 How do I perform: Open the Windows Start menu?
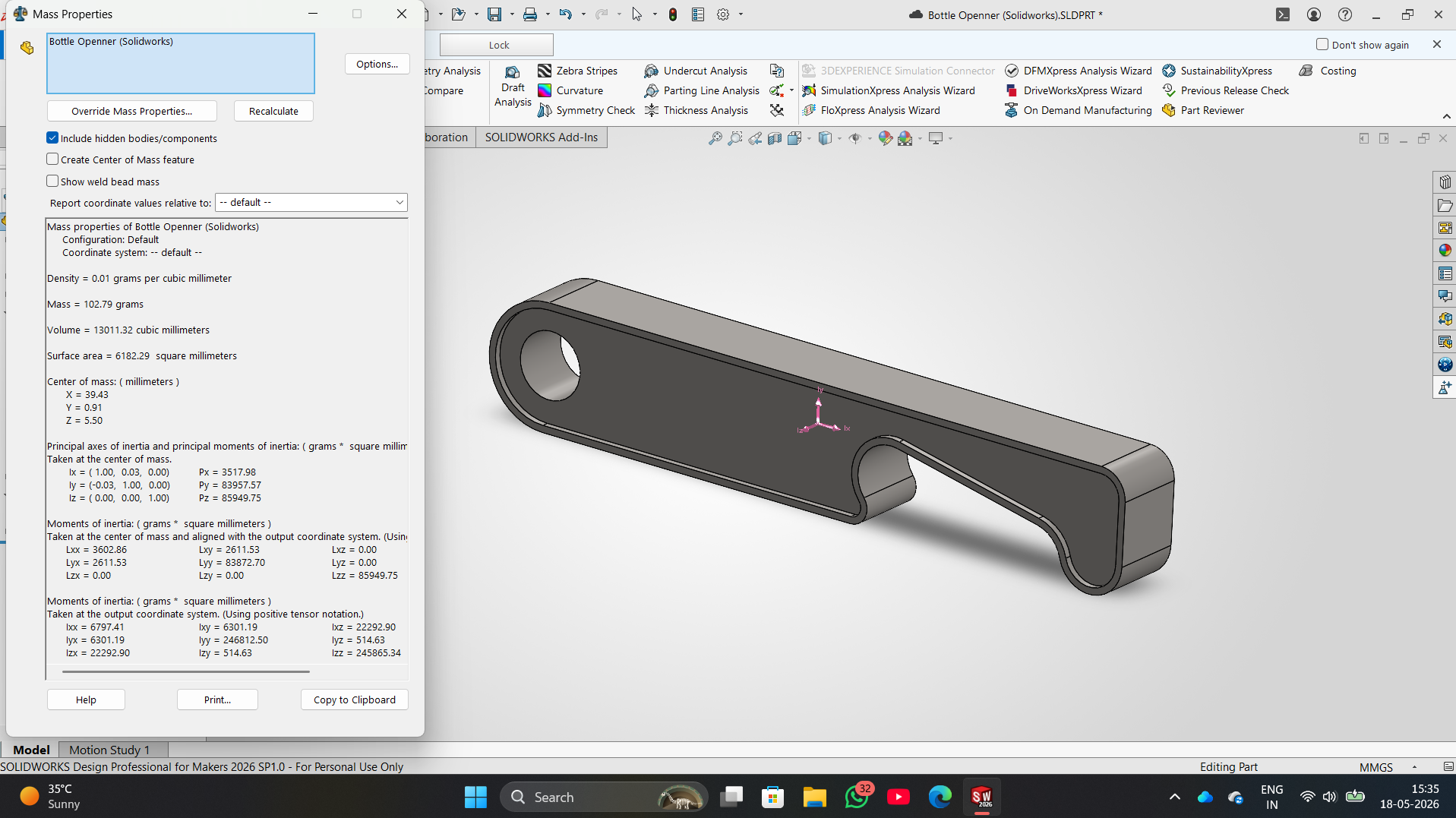475,797
